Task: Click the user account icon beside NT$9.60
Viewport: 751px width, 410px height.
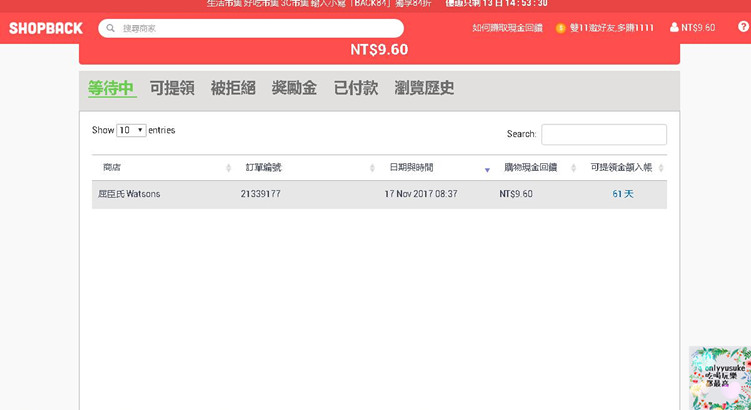Action: [674, 28]
